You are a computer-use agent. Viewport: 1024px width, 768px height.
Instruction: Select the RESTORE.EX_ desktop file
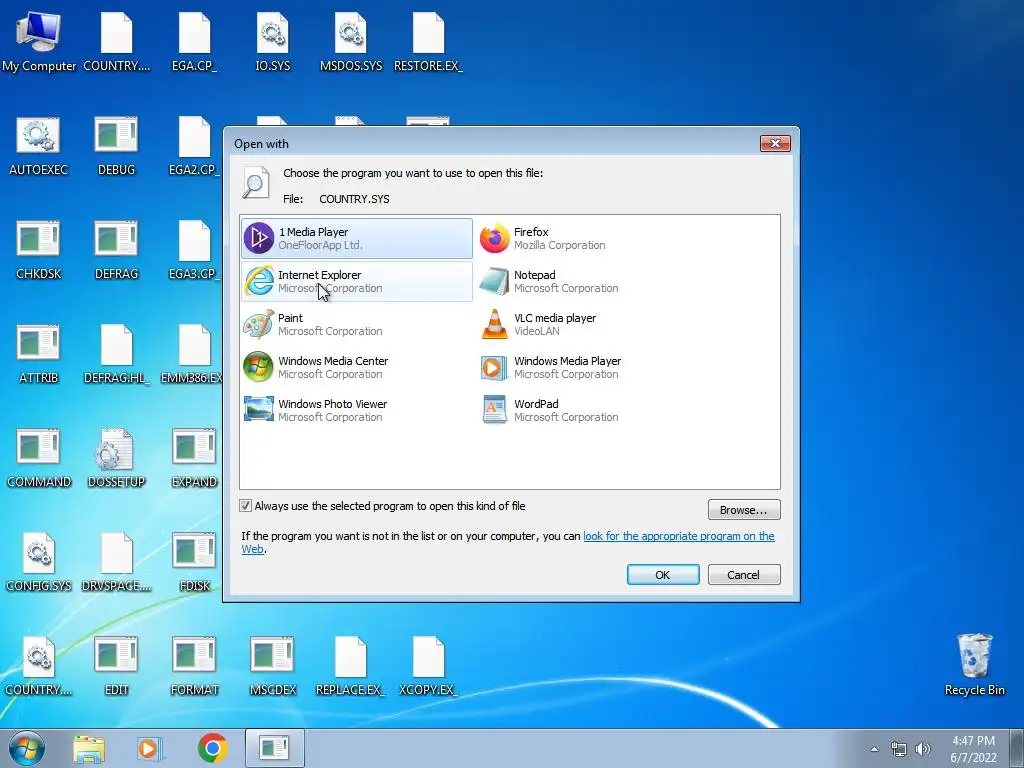click(x=428, y=41)
